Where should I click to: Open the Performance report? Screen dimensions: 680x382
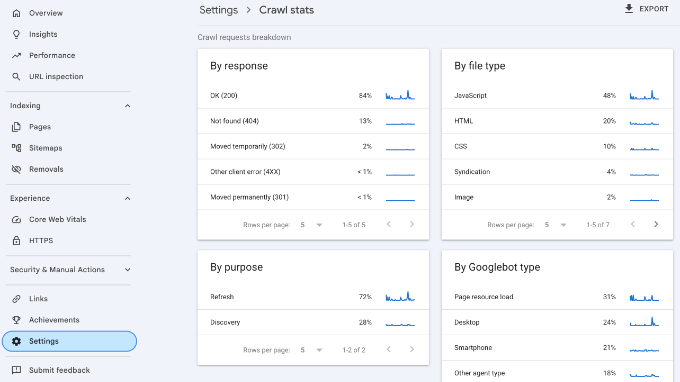69,56
